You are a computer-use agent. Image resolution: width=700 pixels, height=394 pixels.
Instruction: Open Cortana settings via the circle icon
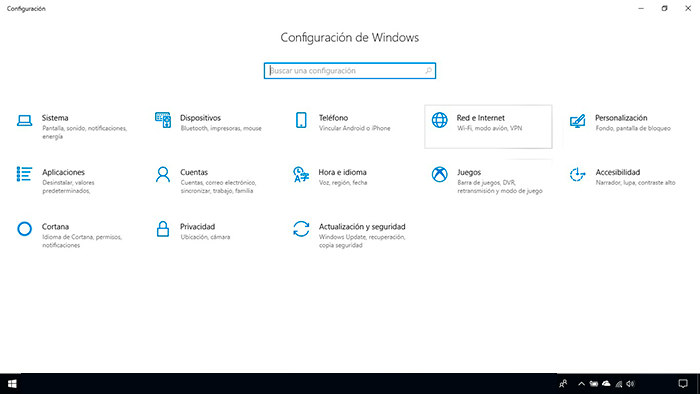[25, 229]
